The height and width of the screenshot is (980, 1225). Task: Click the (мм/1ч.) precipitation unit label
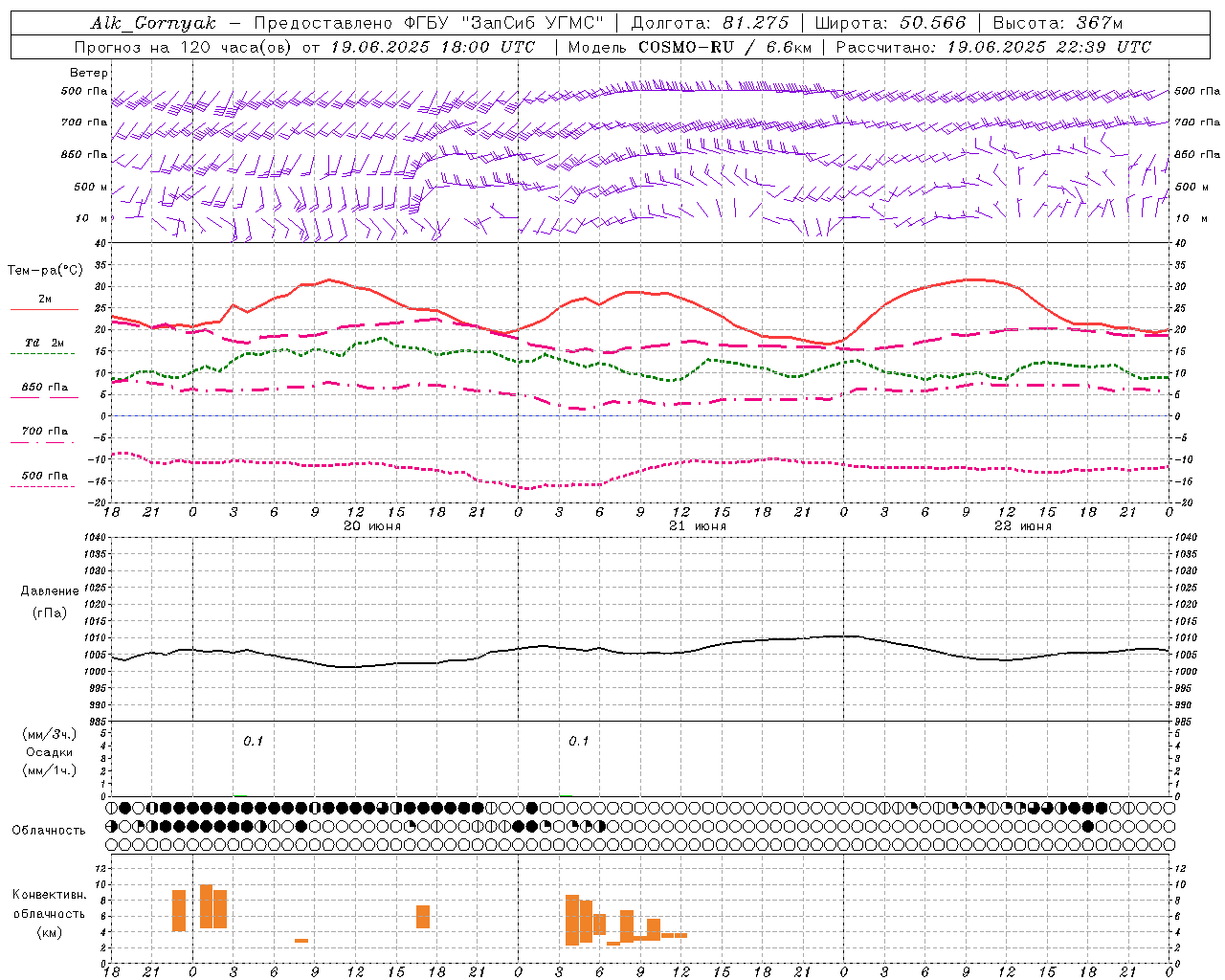[50, 770]
